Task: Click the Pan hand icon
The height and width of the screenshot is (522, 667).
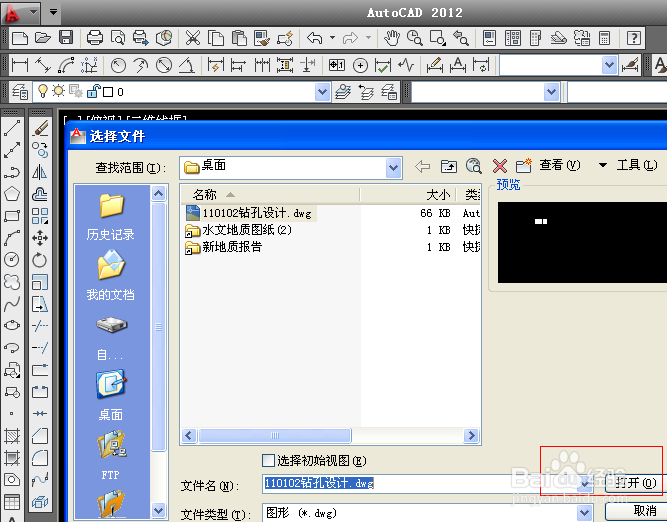Action: point(392,38)
